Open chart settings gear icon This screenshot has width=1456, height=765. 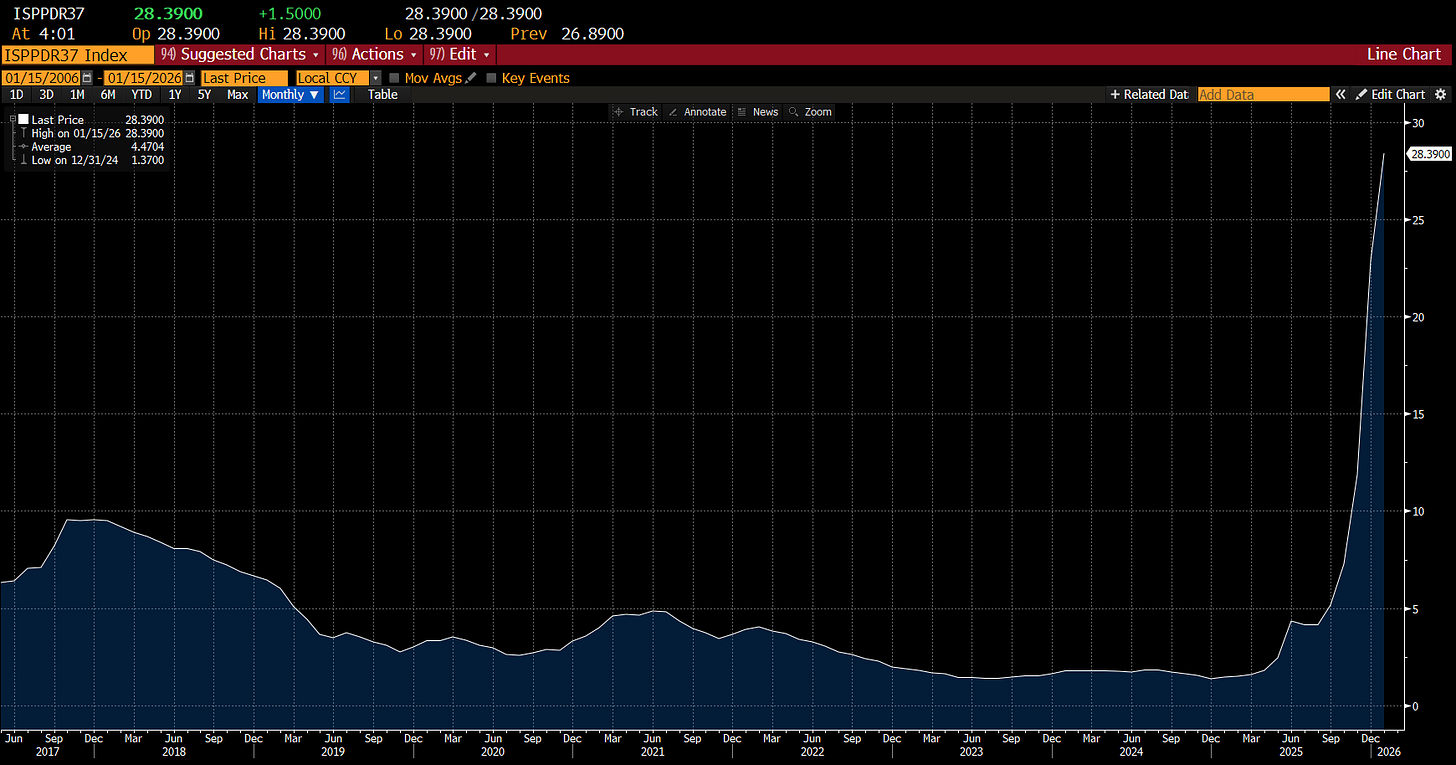point(1441,95)
